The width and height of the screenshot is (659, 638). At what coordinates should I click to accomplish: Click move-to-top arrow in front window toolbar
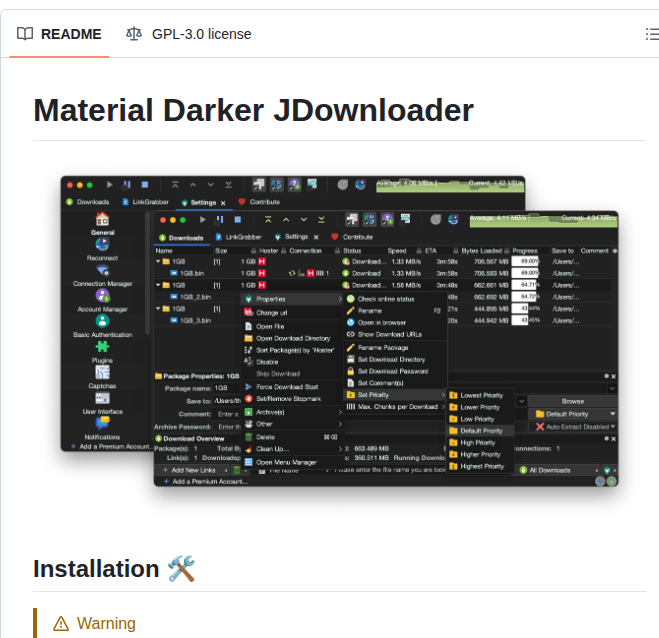pyautogui.click(x=268, y=219)
